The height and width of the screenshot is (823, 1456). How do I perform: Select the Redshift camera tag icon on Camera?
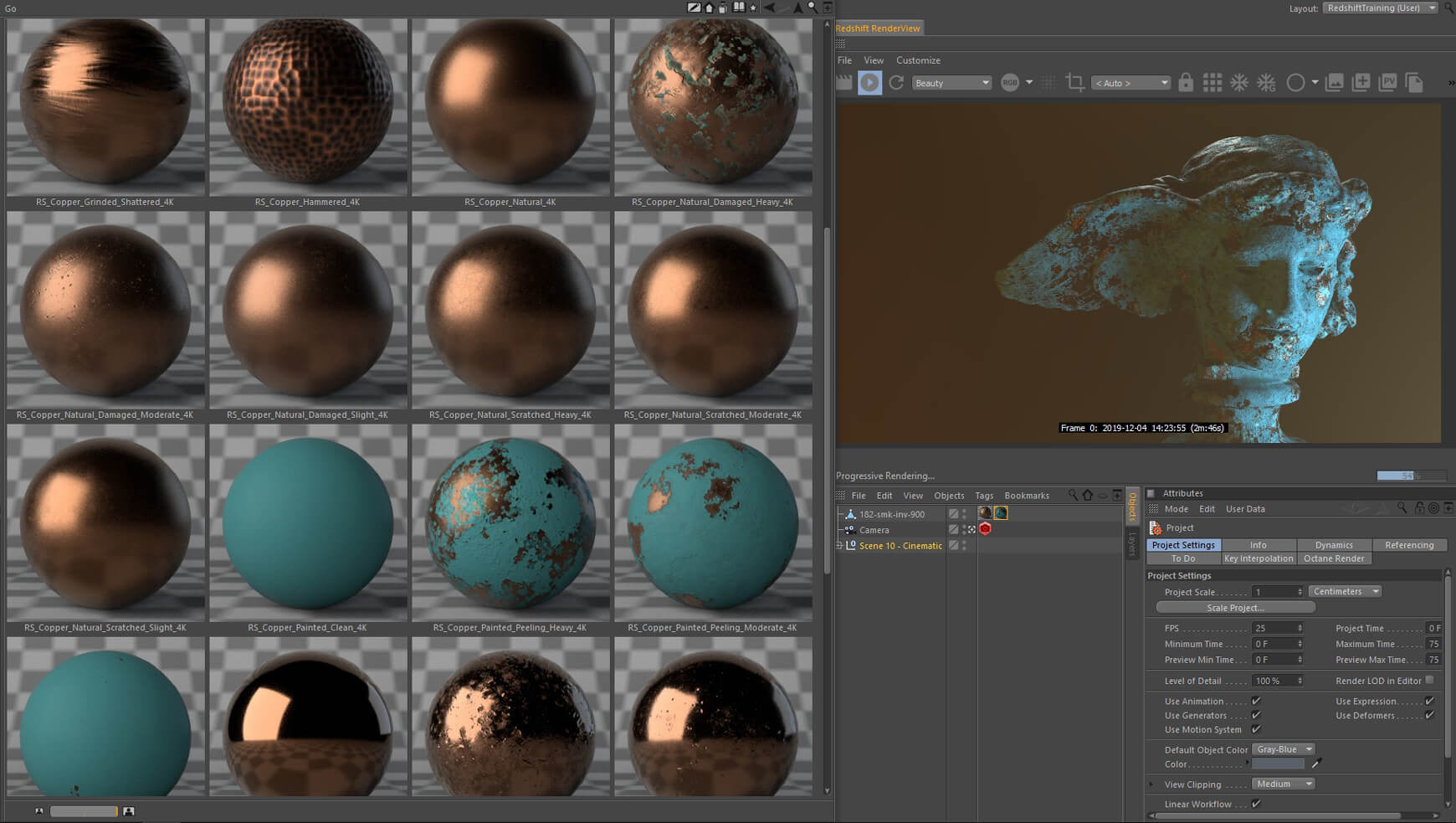click(x=985, y=529)
